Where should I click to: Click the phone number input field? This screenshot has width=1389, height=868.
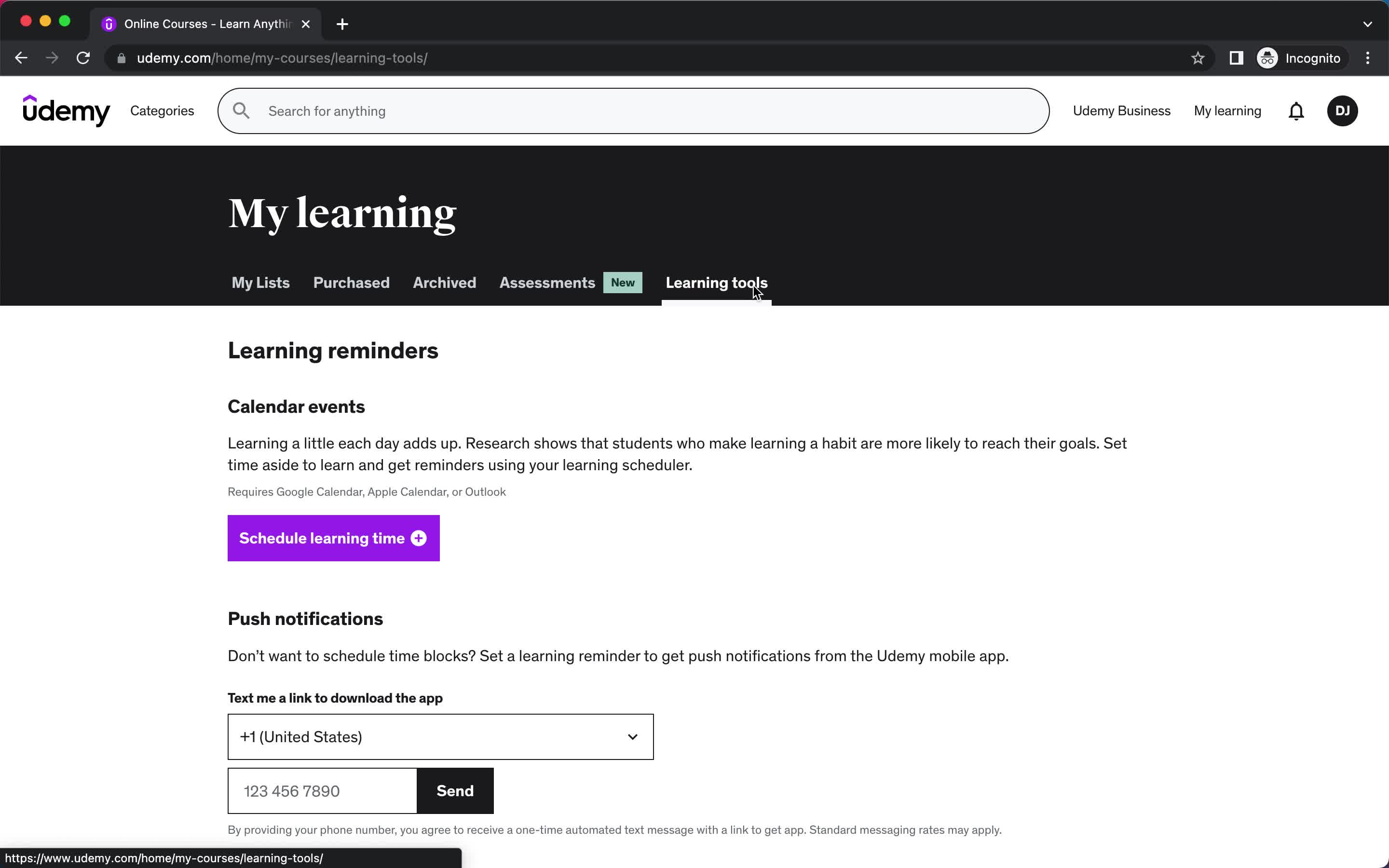322,791
